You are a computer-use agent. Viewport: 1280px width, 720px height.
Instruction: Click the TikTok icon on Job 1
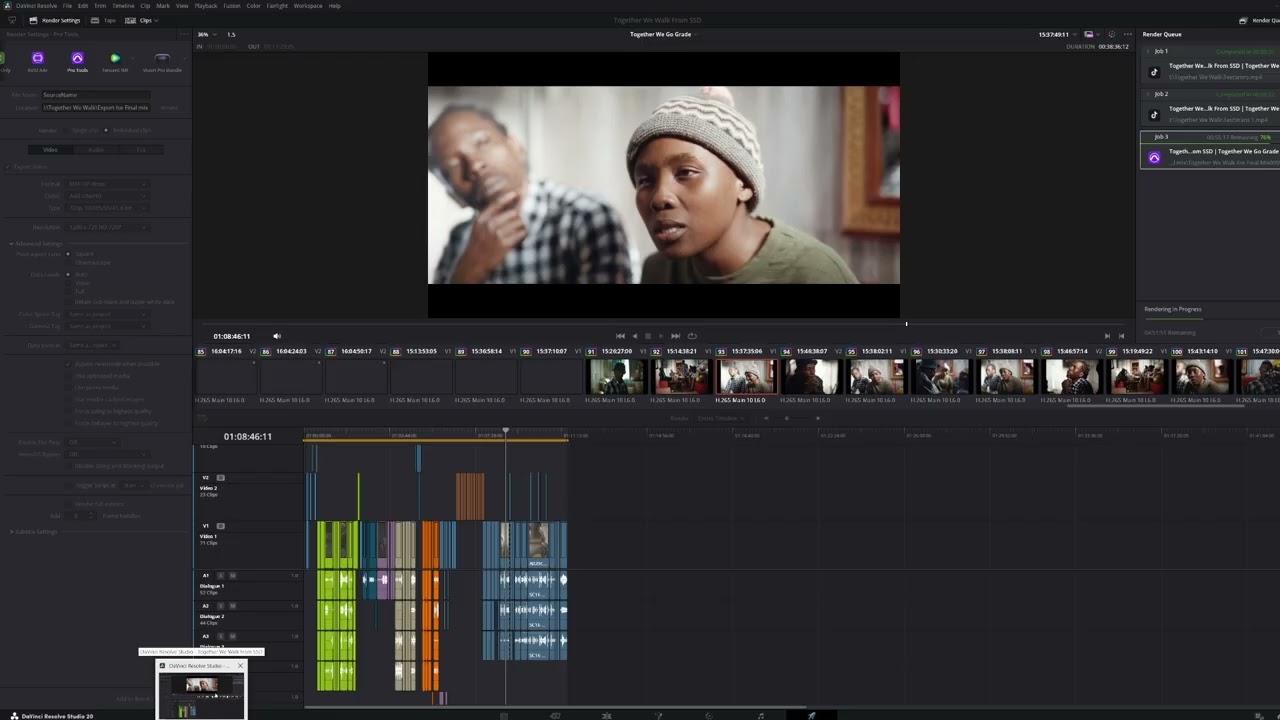point(1154,72)
